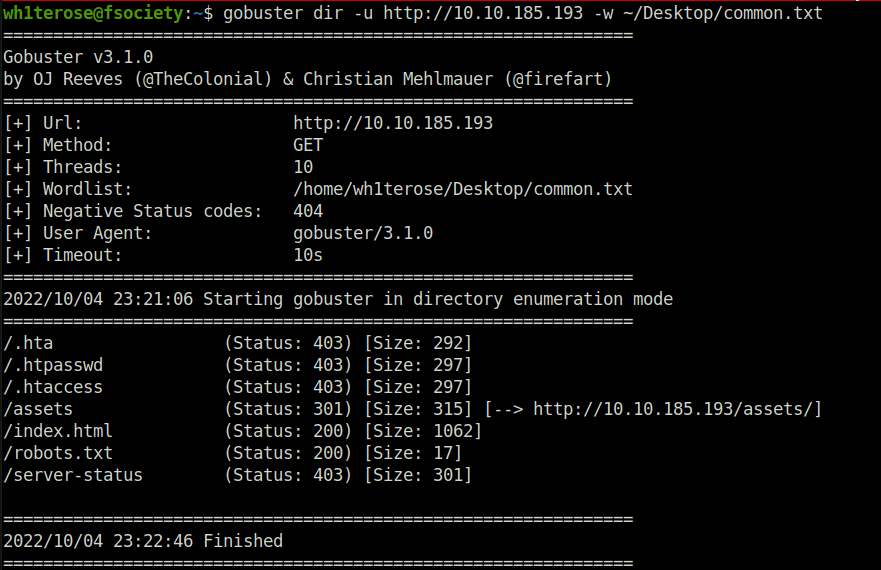Click the User Agent value gobuster/3.1.0

[363, 233]
